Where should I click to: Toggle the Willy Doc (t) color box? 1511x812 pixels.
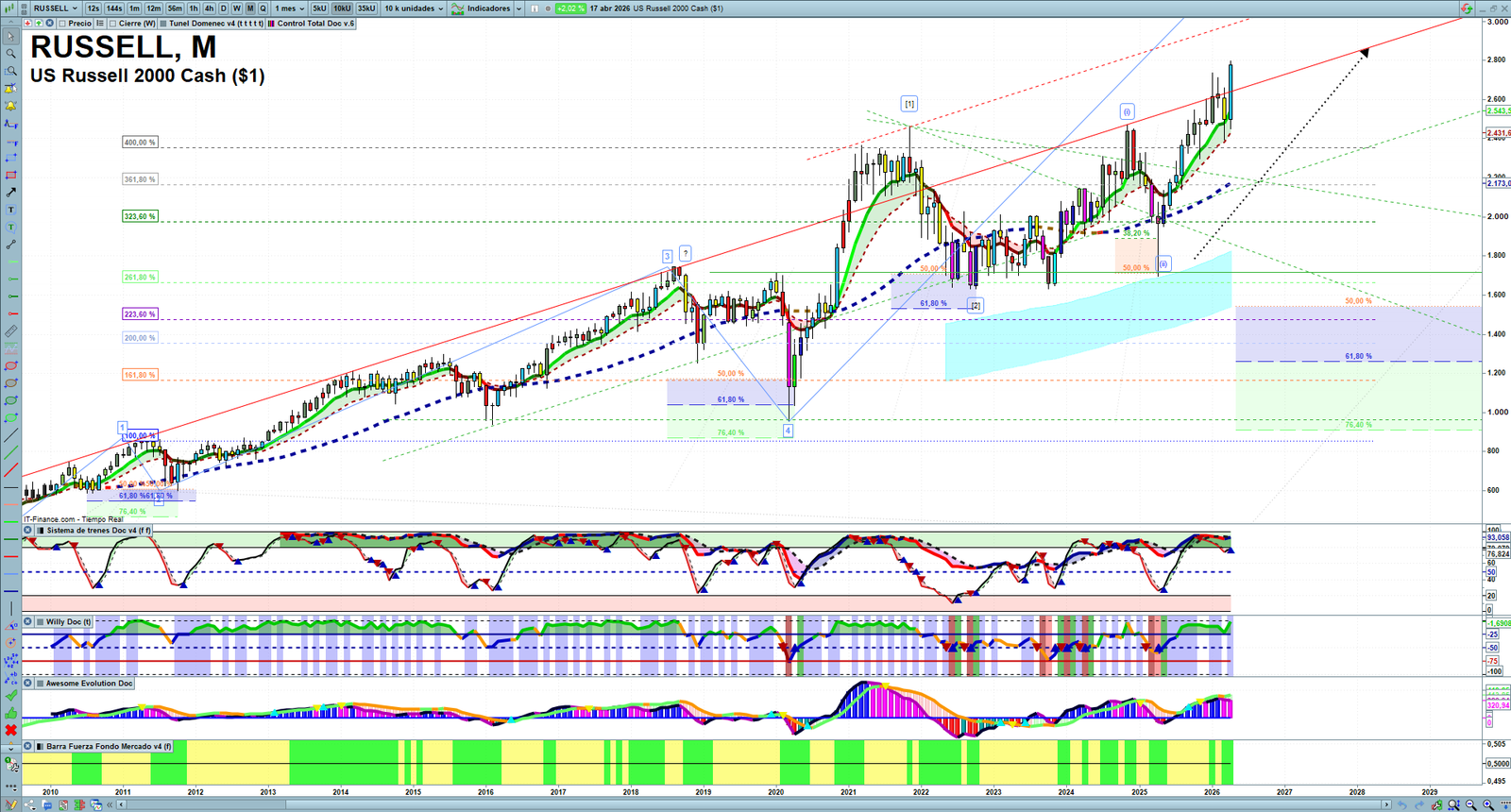pos(41,622)
